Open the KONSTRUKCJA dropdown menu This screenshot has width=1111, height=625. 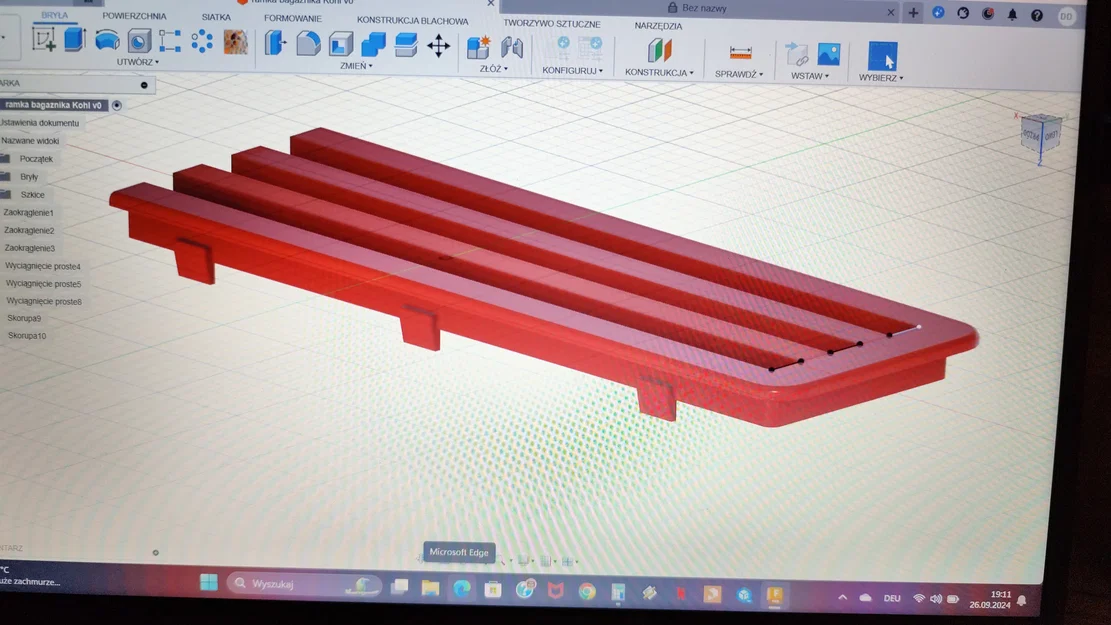point(659,72)
